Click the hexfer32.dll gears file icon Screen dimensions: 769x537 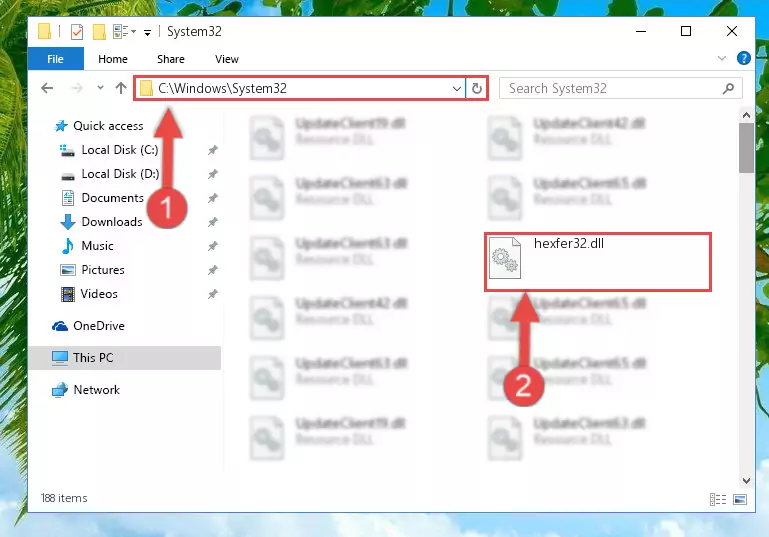505,258
